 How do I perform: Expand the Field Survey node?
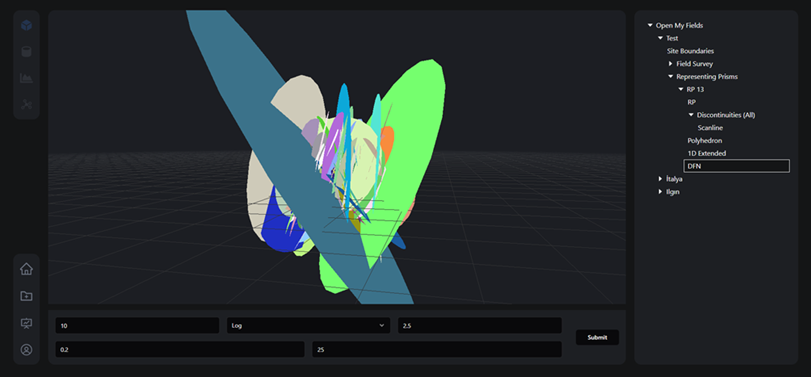(671, 64)
